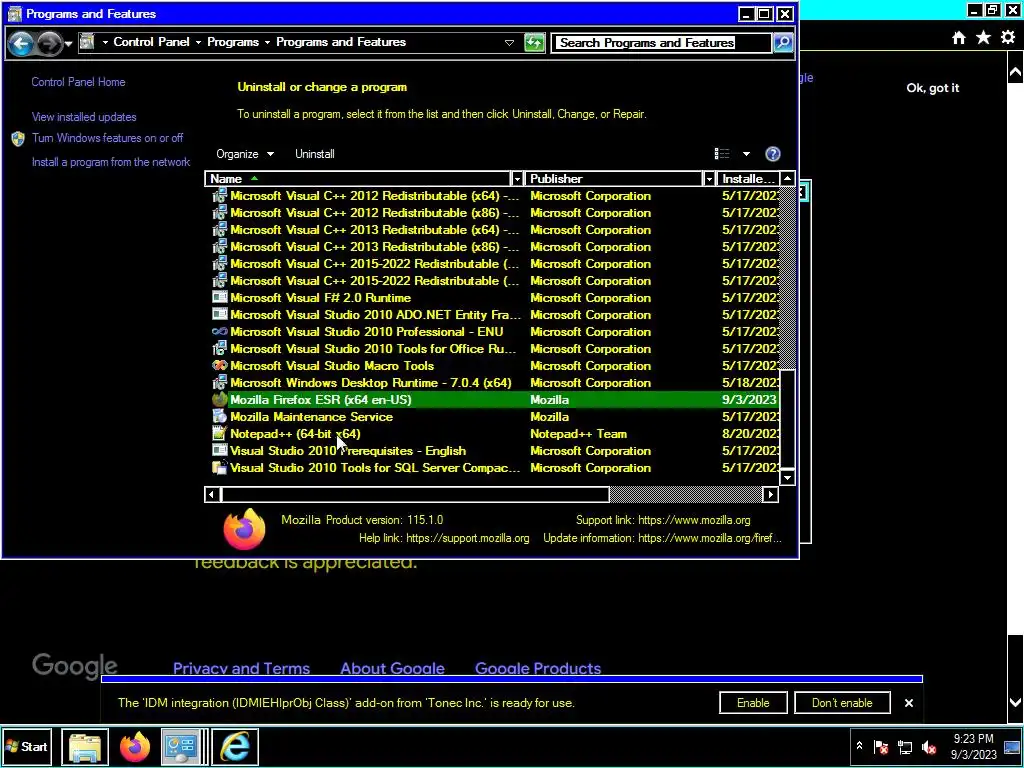This screenshot has width=1024, height=768.
Task: Open the Publisher column filter dropdown
Action: (709, 179)
